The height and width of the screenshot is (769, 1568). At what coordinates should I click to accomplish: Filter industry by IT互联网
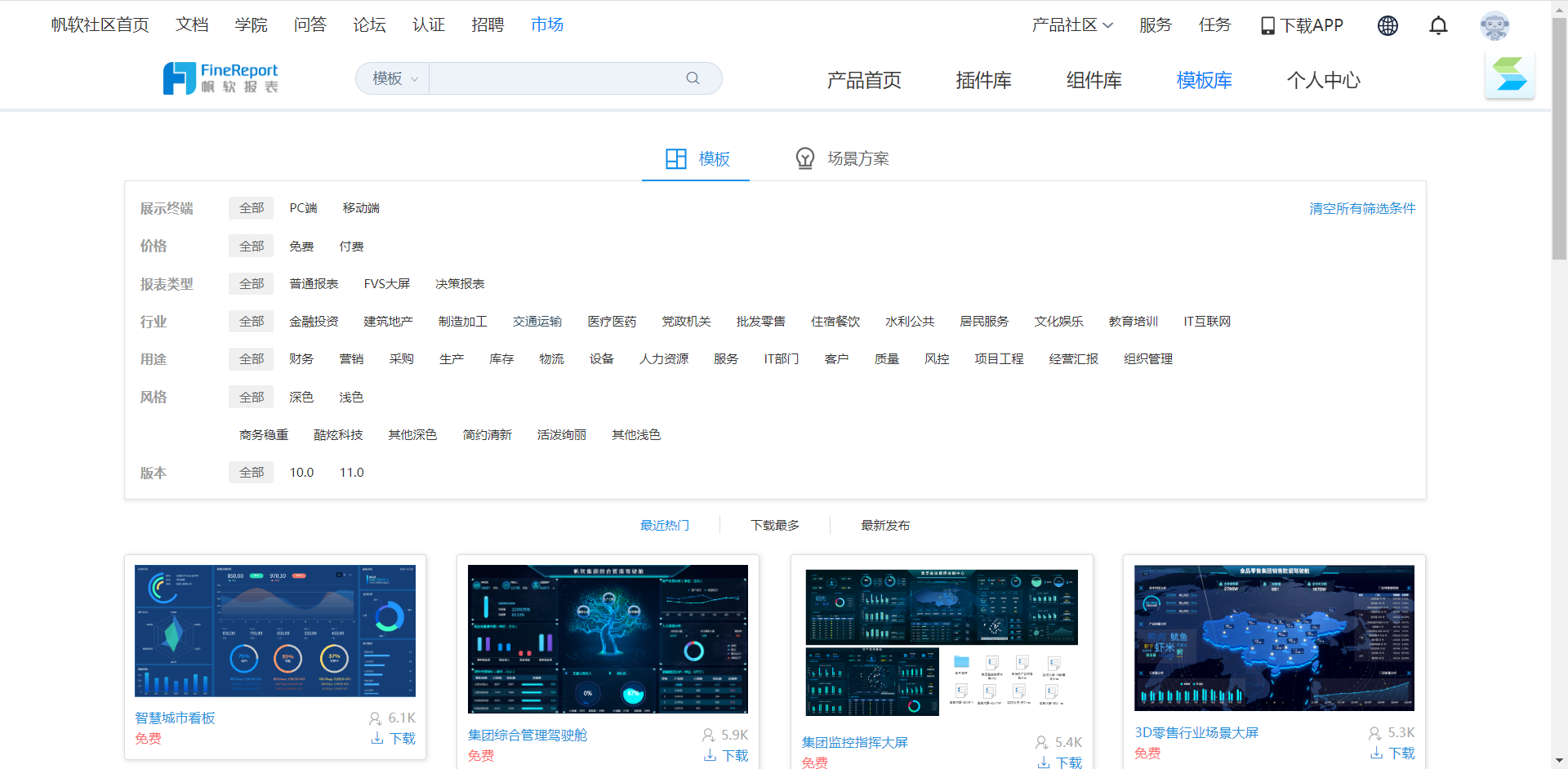coord(1207,321)
